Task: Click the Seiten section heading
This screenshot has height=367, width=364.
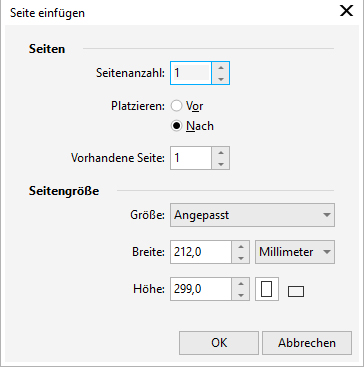Action: 47,49
